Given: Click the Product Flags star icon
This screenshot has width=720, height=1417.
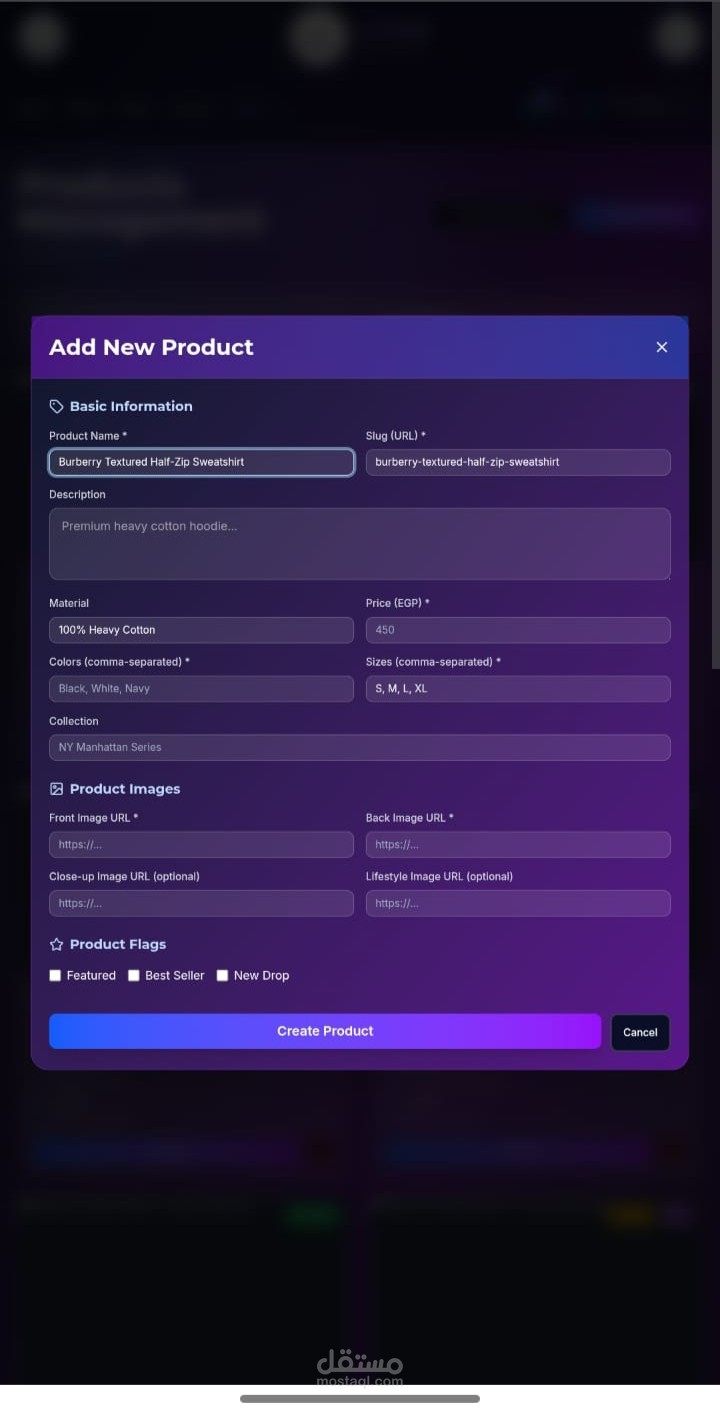Looking at the screenshot, I should pyautogui.click(x=56, y=944).
